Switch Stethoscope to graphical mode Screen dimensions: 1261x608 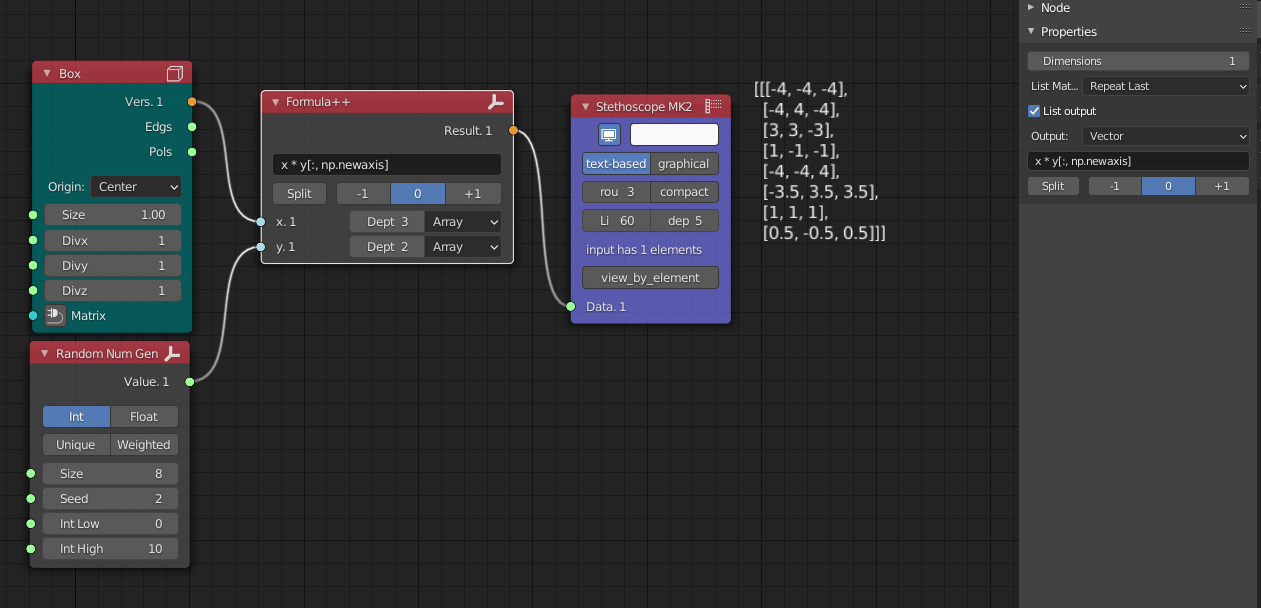[x=684, y=164]
